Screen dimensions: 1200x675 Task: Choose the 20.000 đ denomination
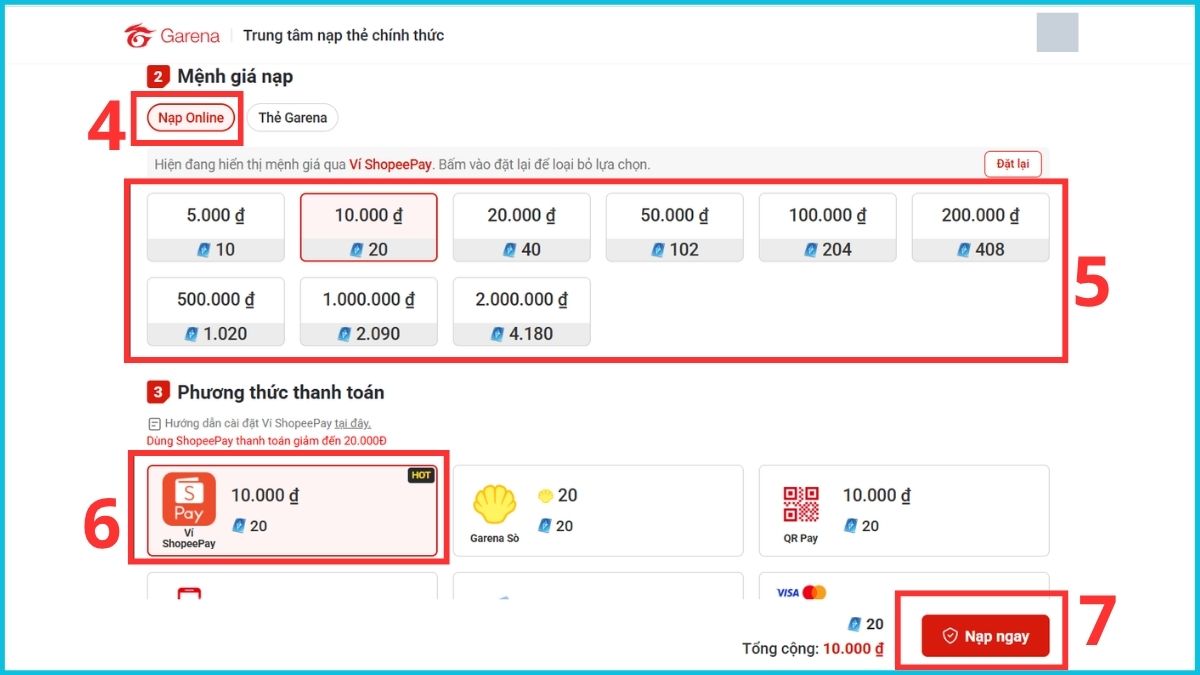point(522,227)
